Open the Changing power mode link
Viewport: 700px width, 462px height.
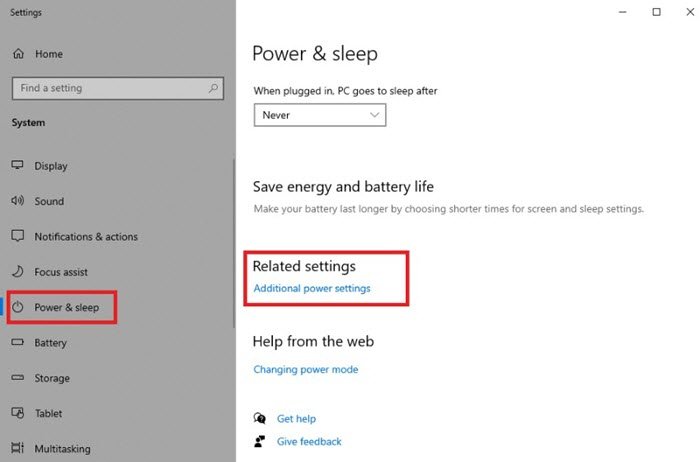pyautogui.click(x=305, y=369)
